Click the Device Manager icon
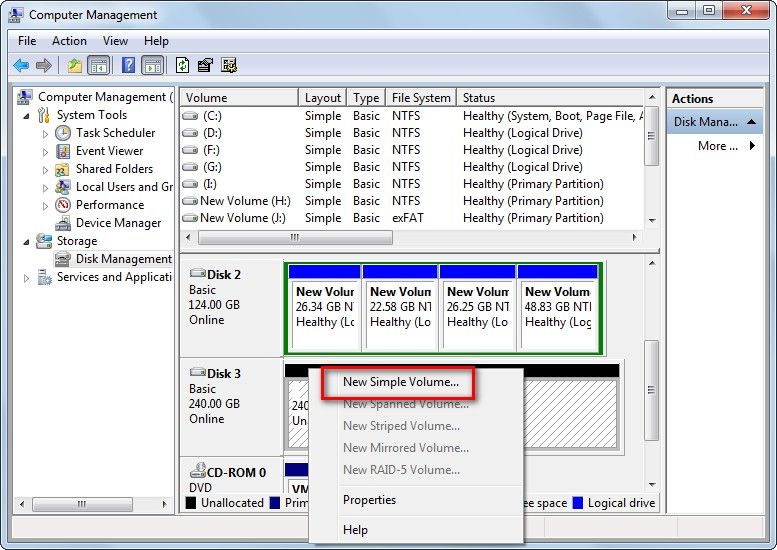777x550 pixels. click(x=63, y=223)
